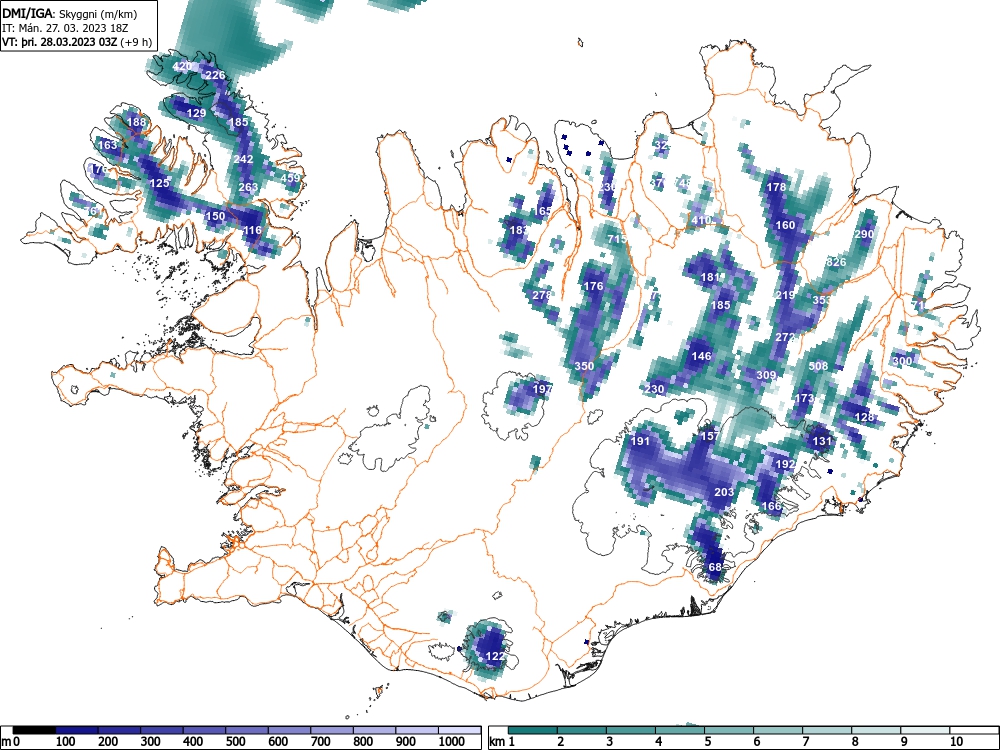Click the visibility value 420 on the map
This screenshot has width=1000, height=750.
pyautogui.click(x=182, y=66)
